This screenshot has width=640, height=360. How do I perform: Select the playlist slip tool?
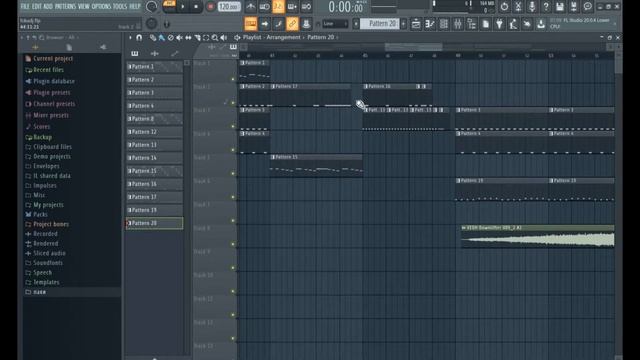point(189,38)
